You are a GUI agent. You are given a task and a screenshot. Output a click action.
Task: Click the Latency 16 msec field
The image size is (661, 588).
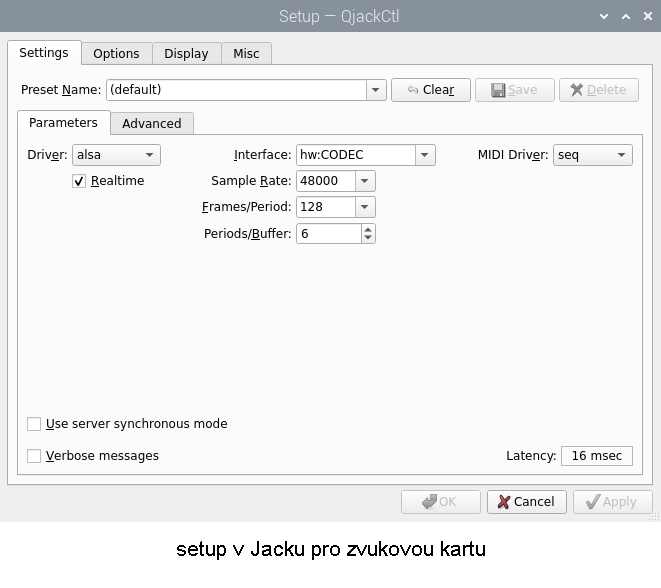click(597, 456)
